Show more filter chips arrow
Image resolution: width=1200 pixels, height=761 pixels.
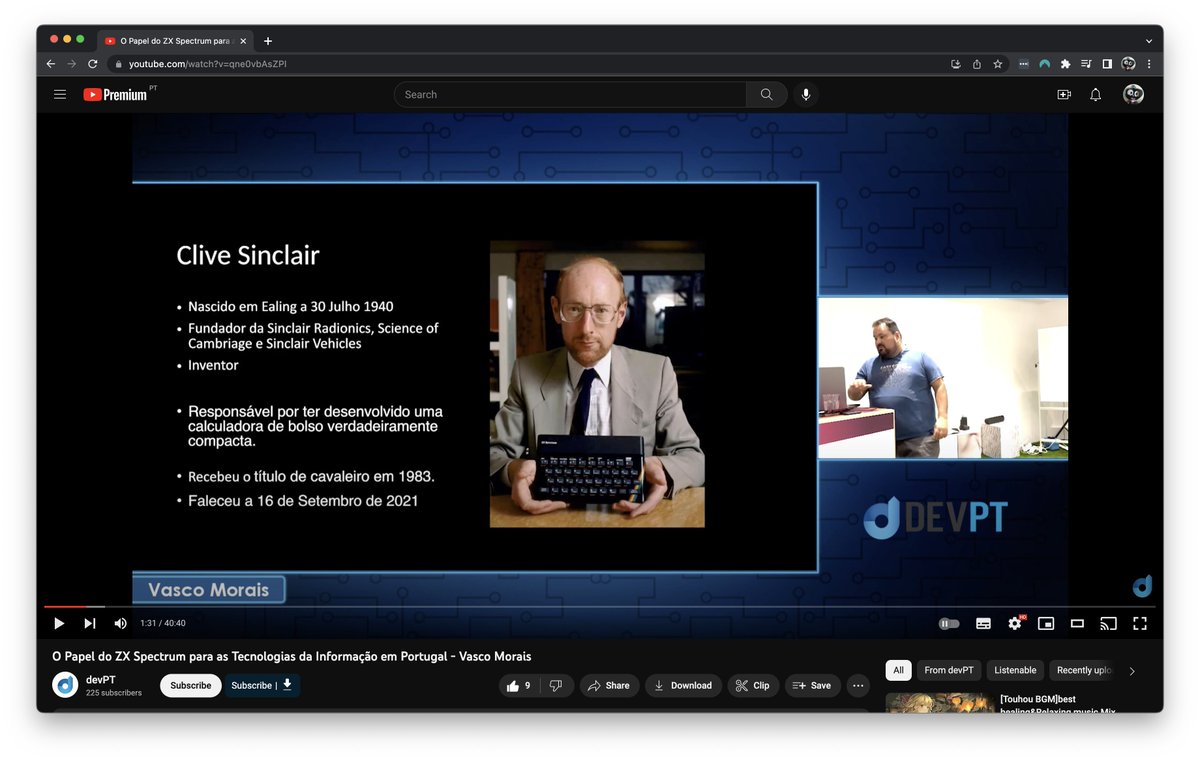tap(1132, 671)
